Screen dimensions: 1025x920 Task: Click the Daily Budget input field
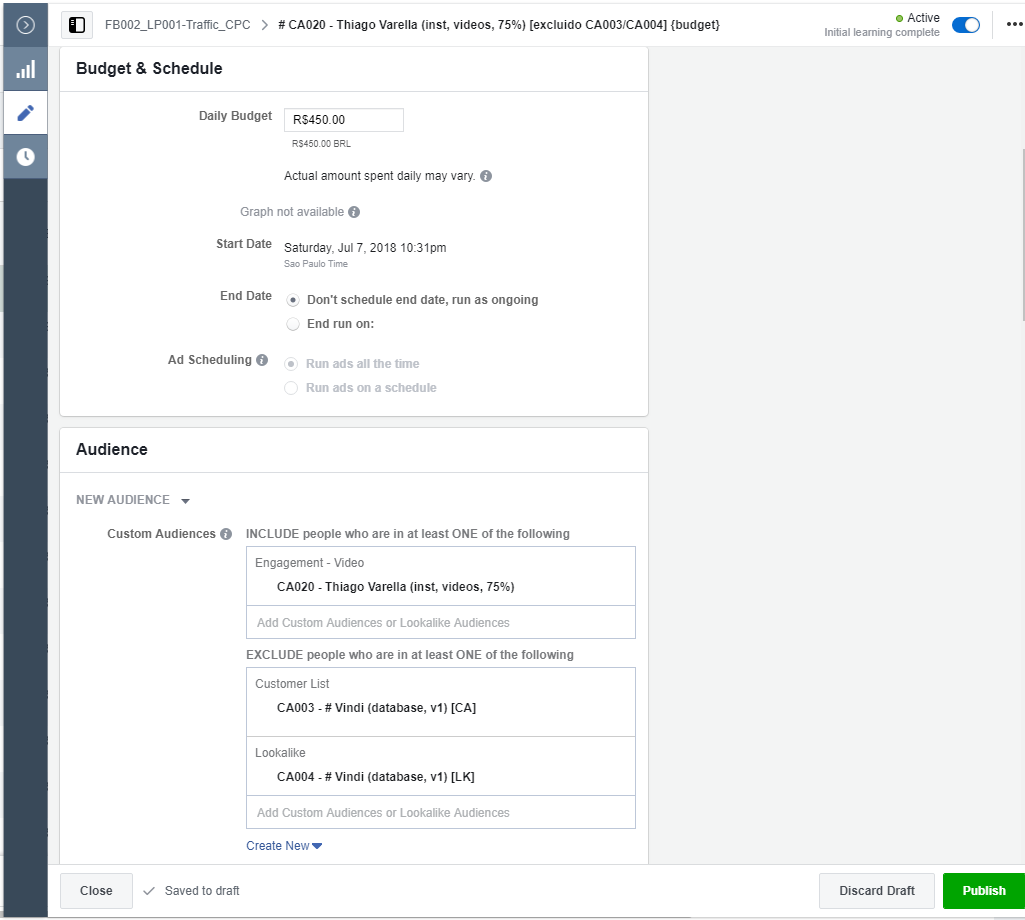344,120
